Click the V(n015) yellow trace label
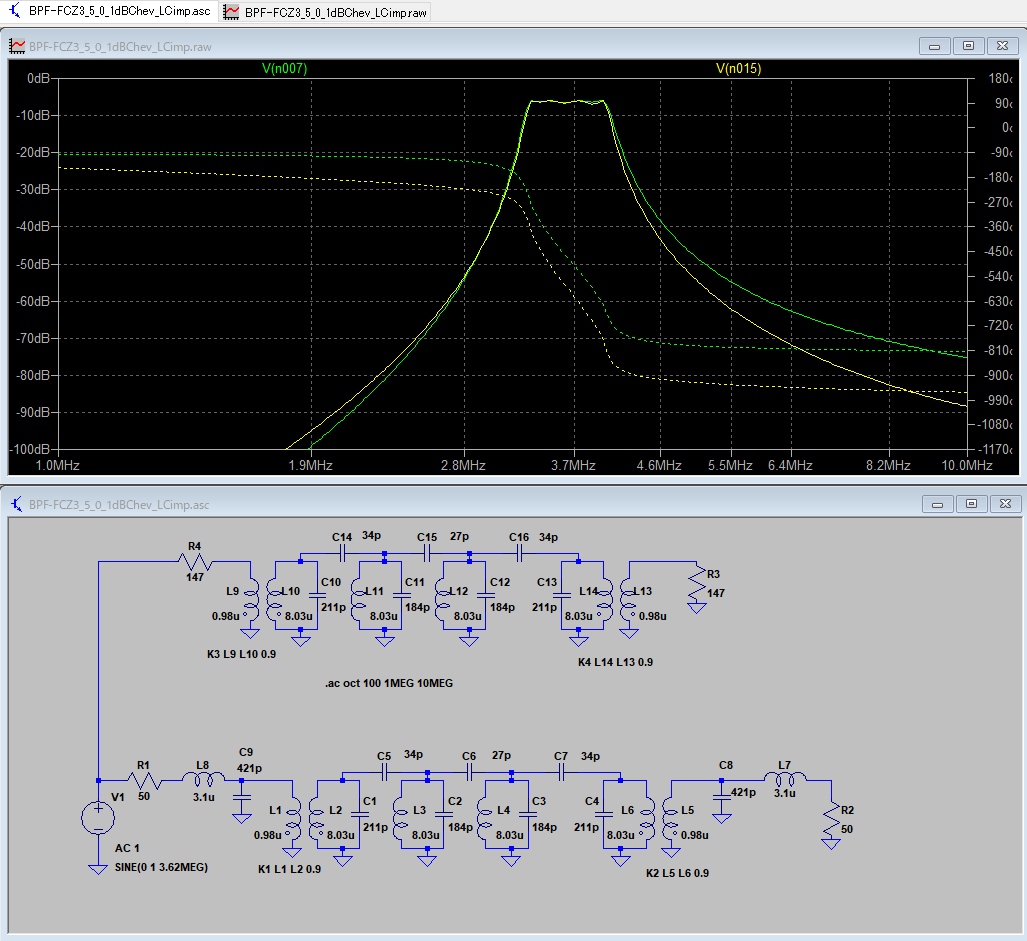Screen dimensions: 1027x941 738,68
